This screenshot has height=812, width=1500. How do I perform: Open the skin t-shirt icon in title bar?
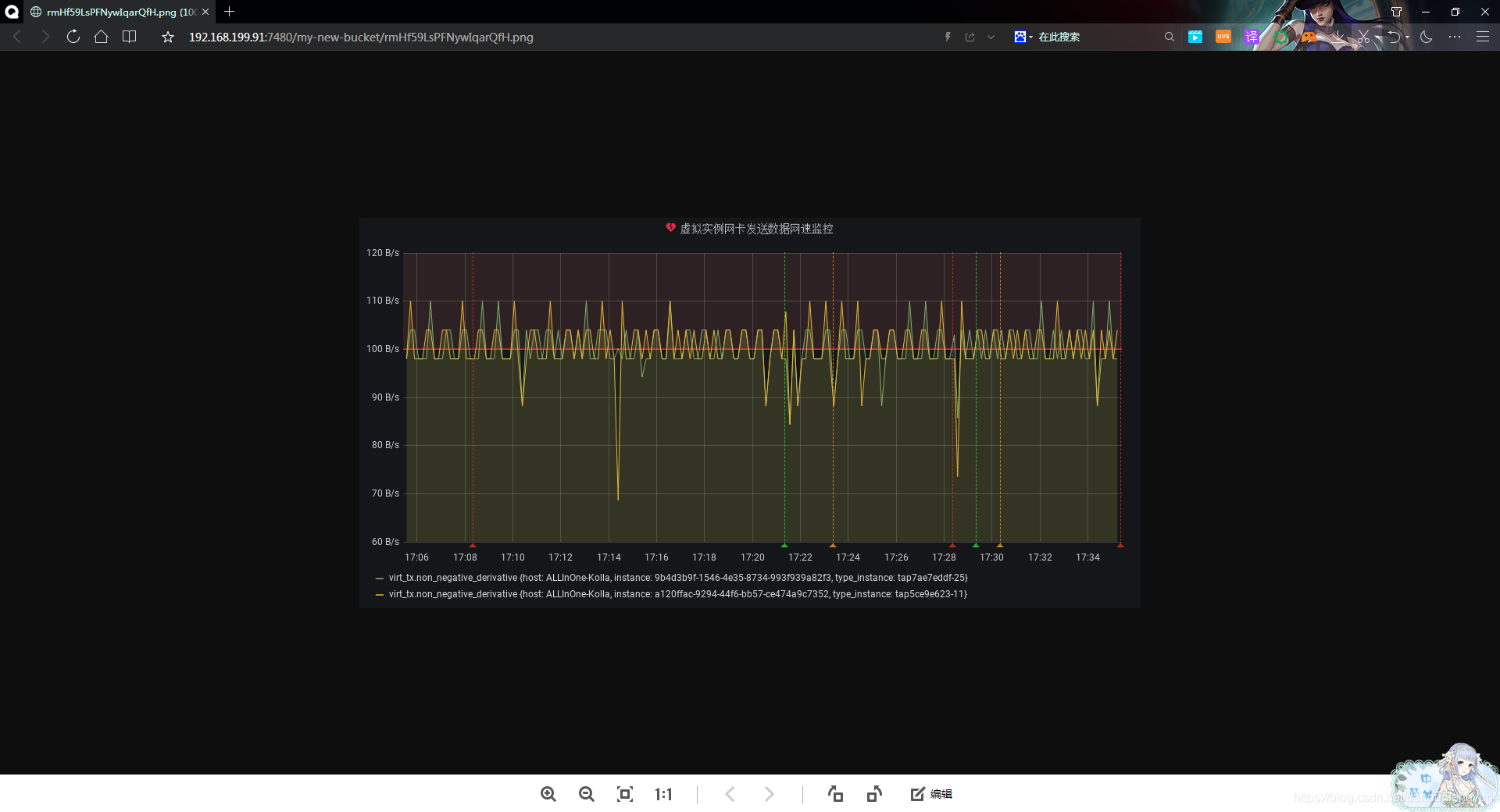[x=1396, y=12]
